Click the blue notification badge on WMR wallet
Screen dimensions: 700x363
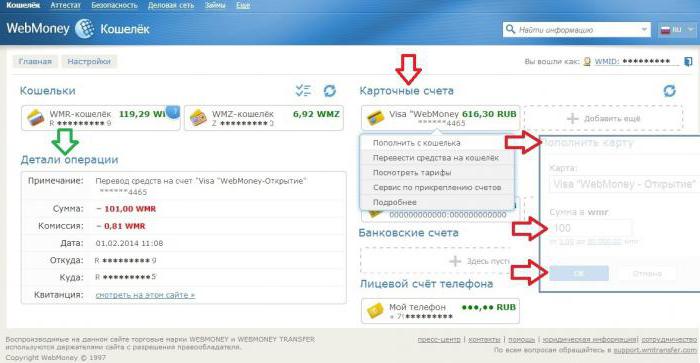(173, 111)
